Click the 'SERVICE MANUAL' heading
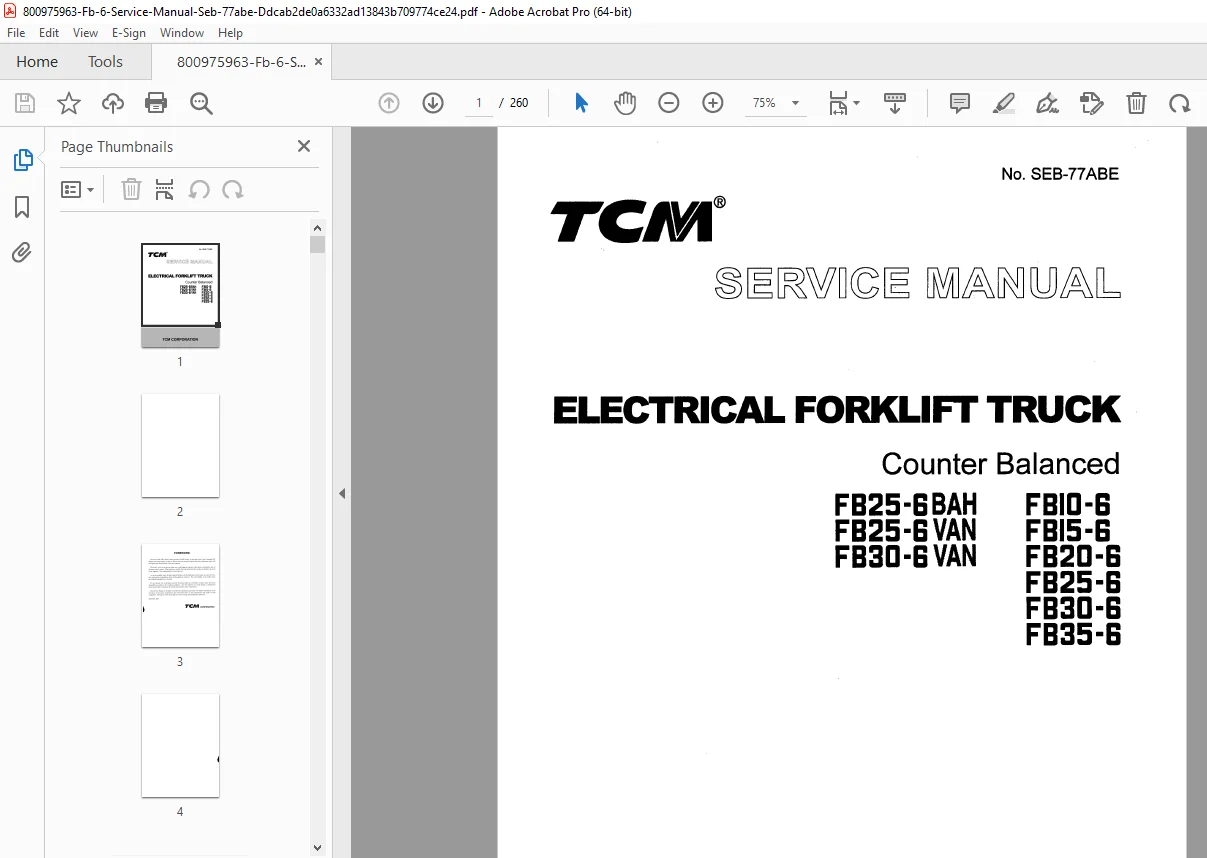 917,283
